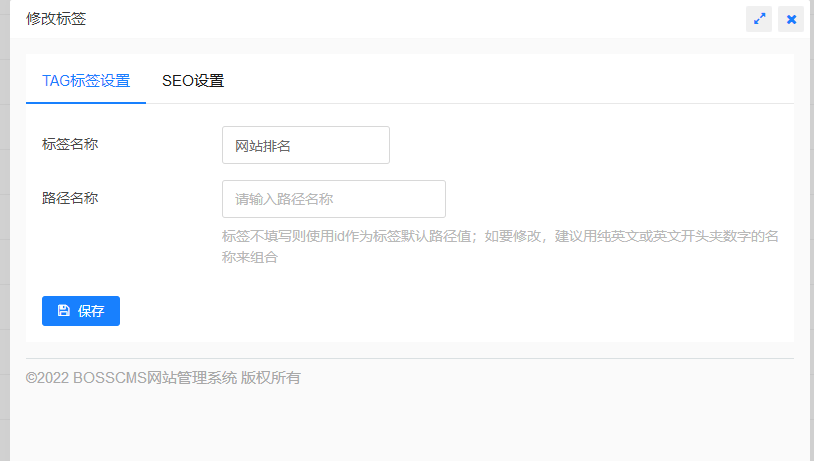Viewport: 814px width, 461px height.
Task: Click into the 请输入路径名称 input field
Action: pos(333,199)
